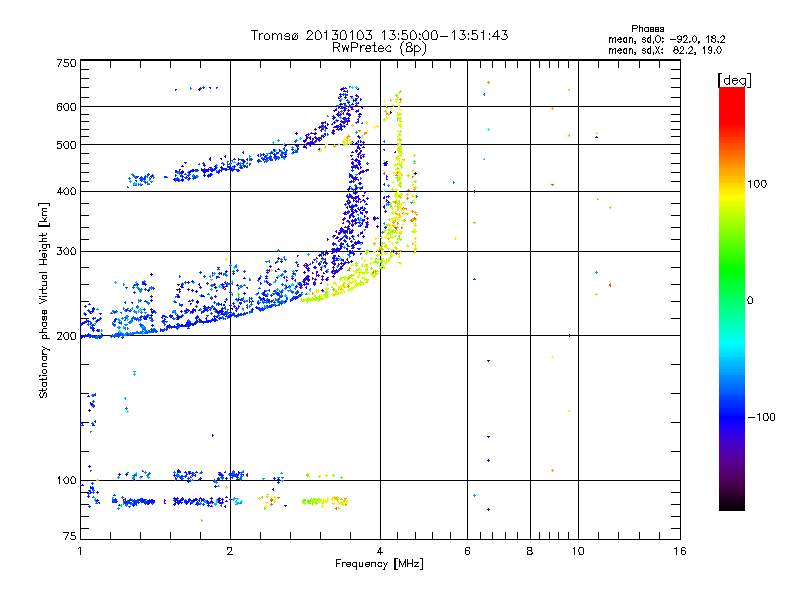Click the x-axis tick label '1'
Screen dimensions: 800x600
[81, 551]
